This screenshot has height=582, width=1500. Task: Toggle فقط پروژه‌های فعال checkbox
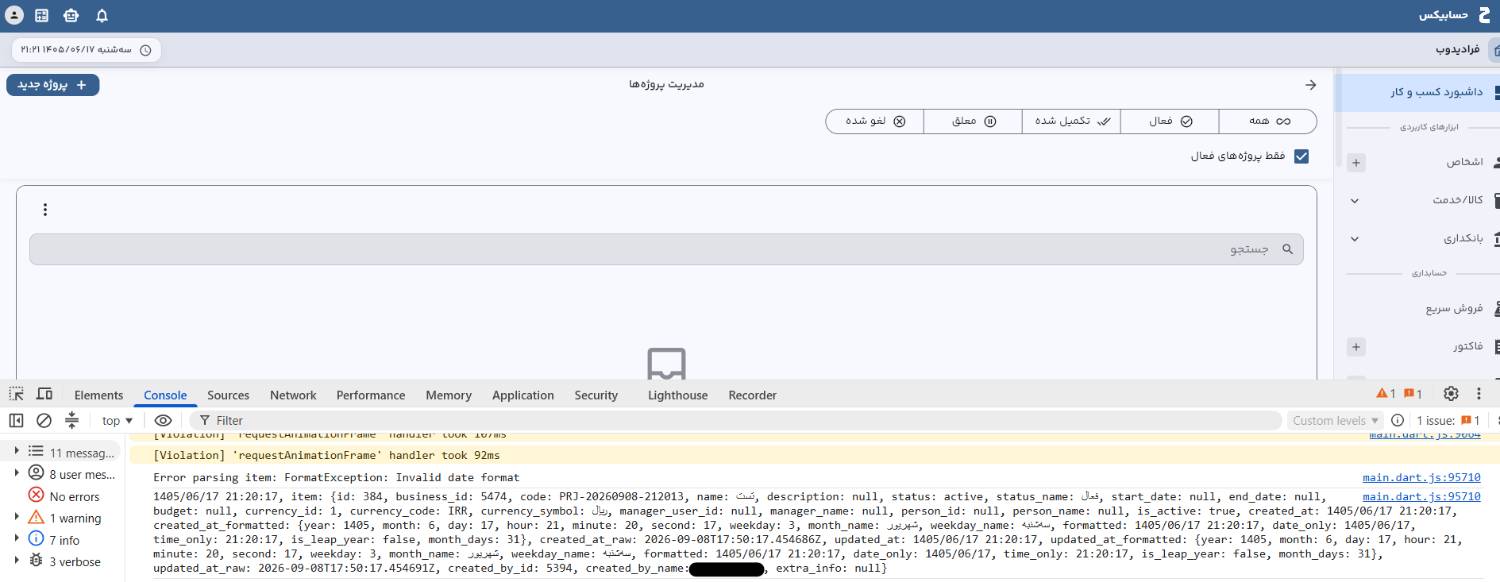[x=1301, y=156]
